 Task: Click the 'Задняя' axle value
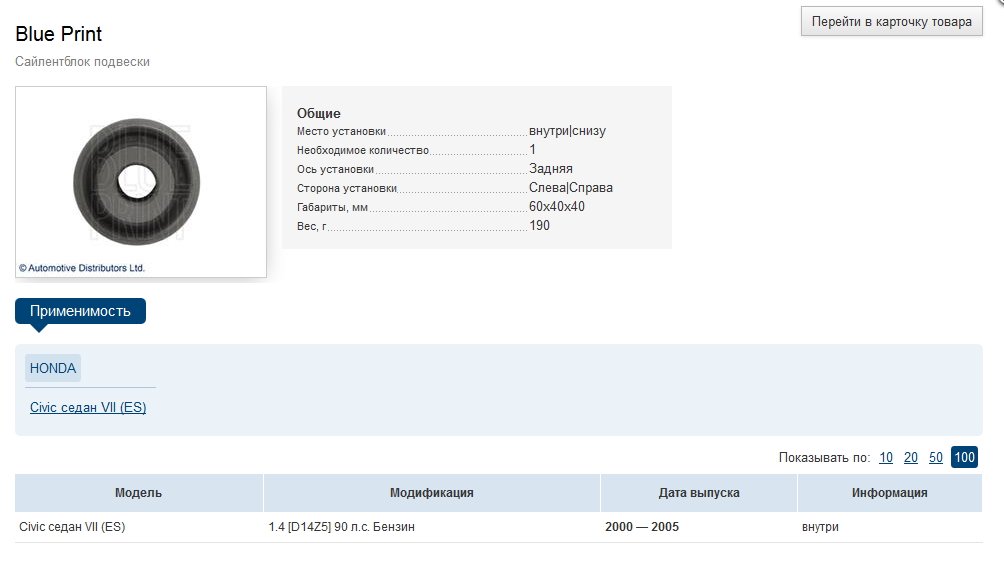[551, 168]
